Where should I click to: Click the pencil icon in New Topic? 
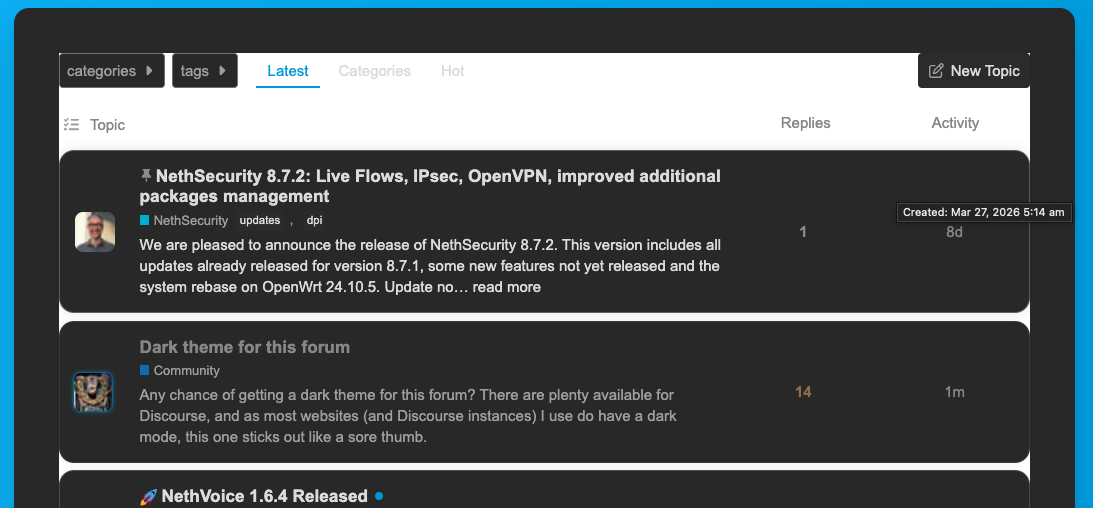pos(936,71)
